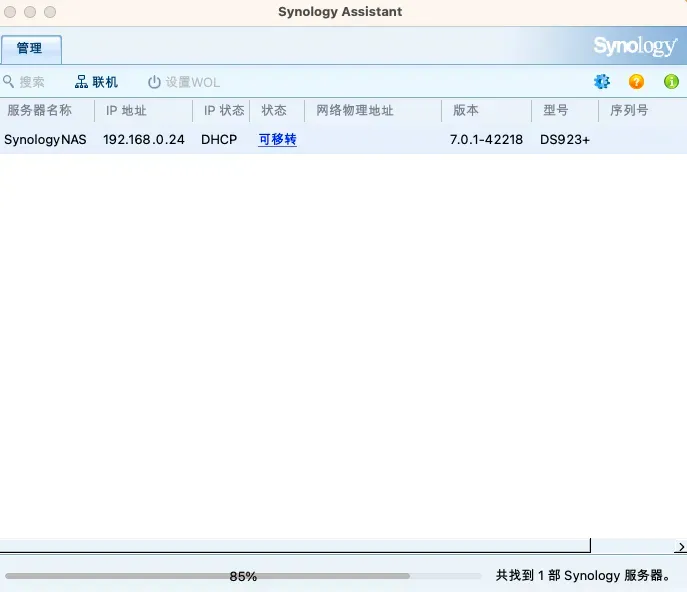Click the horizontal scrollbar right arrow
This screenshot has height=592, width=687.
click(x=681, y=546)
